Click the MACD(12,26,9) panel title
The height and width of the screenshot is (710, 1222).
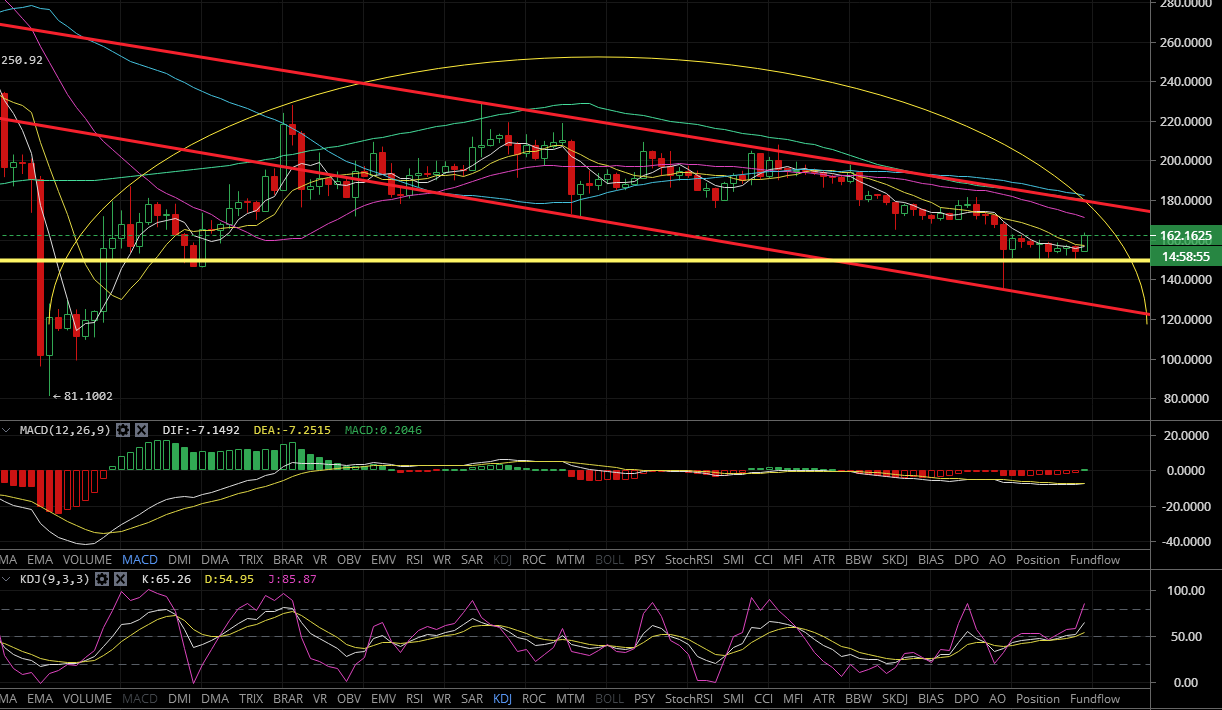tap(65, 430)
